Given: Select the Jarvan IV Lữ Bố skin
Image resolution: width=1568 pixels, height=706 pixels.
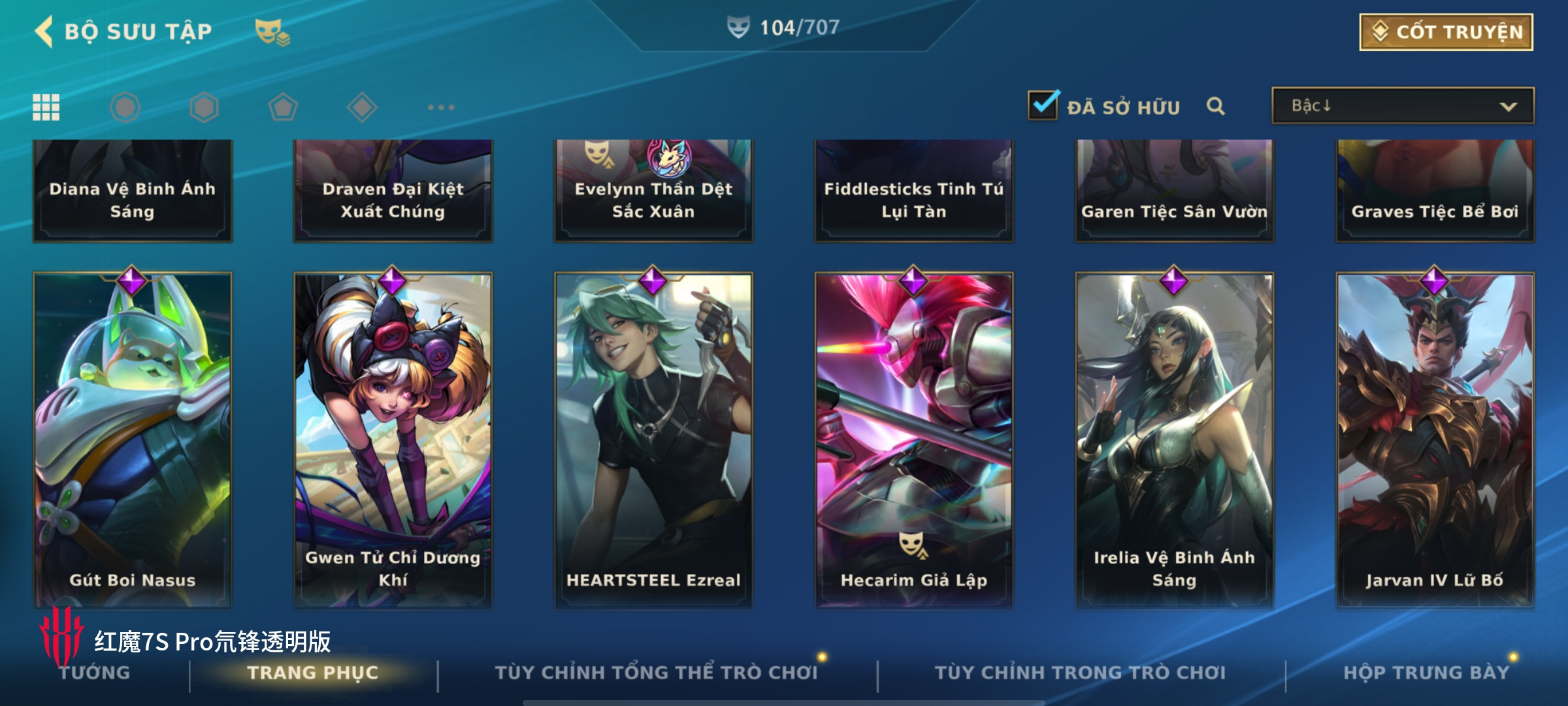Looking at the screenshot, I should click(x=1435, y=441).
